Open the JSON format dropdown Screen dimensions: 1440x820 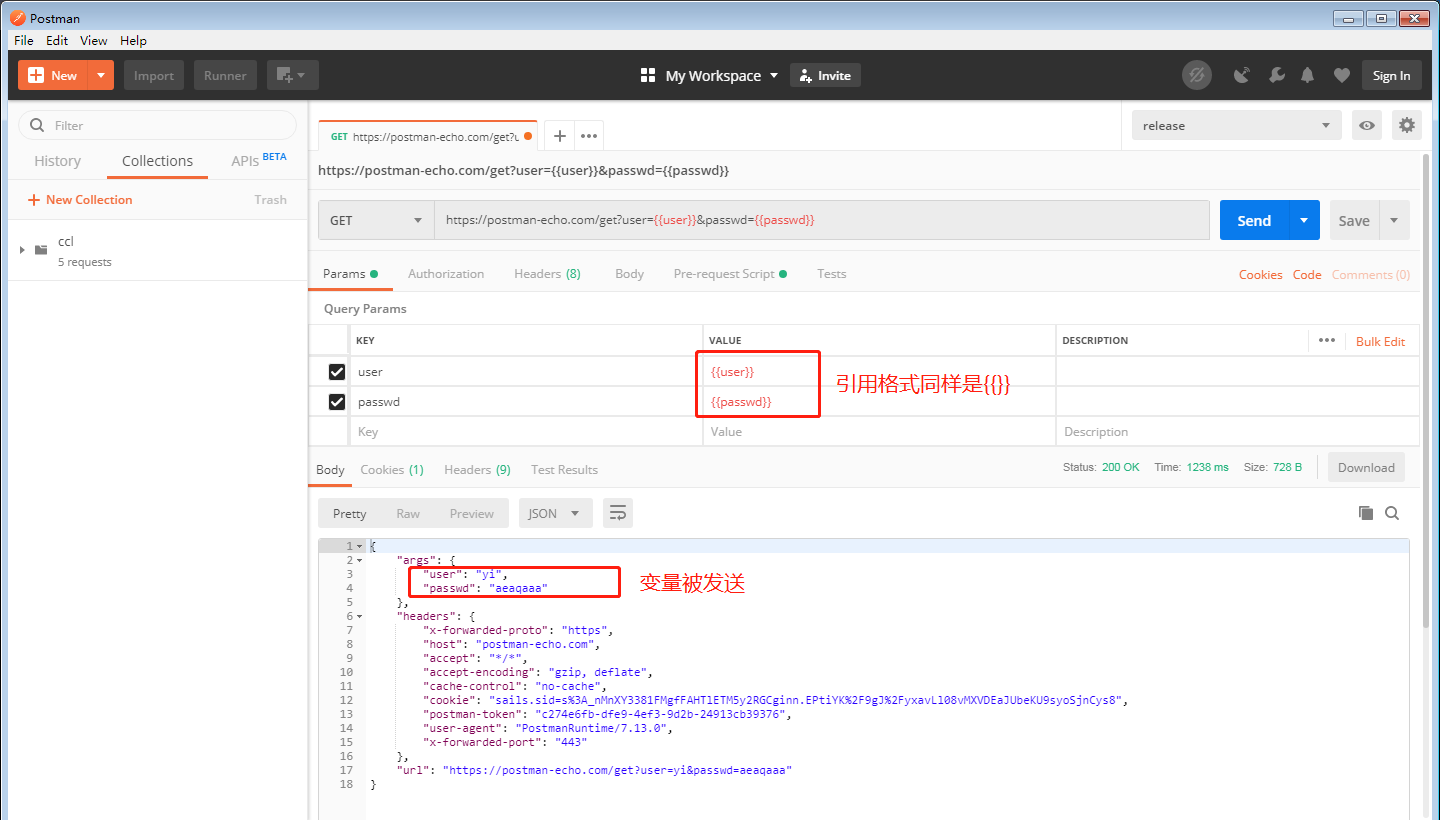(x=554, y=513)
